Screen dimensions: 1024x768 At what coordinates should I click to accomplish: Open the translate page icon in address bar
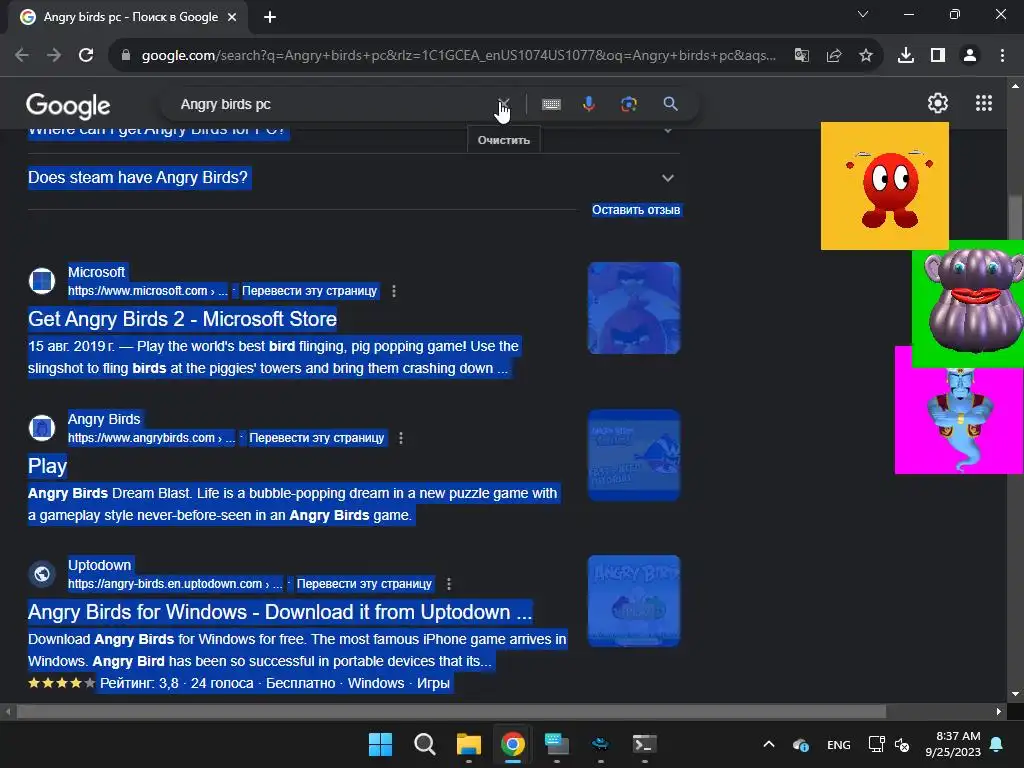click(x=801, y=56)
